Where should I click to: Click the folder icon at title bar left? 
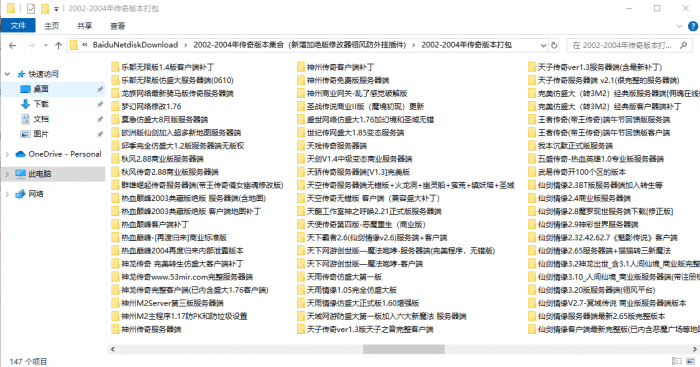pyautogui.click(x=11, y=8)
